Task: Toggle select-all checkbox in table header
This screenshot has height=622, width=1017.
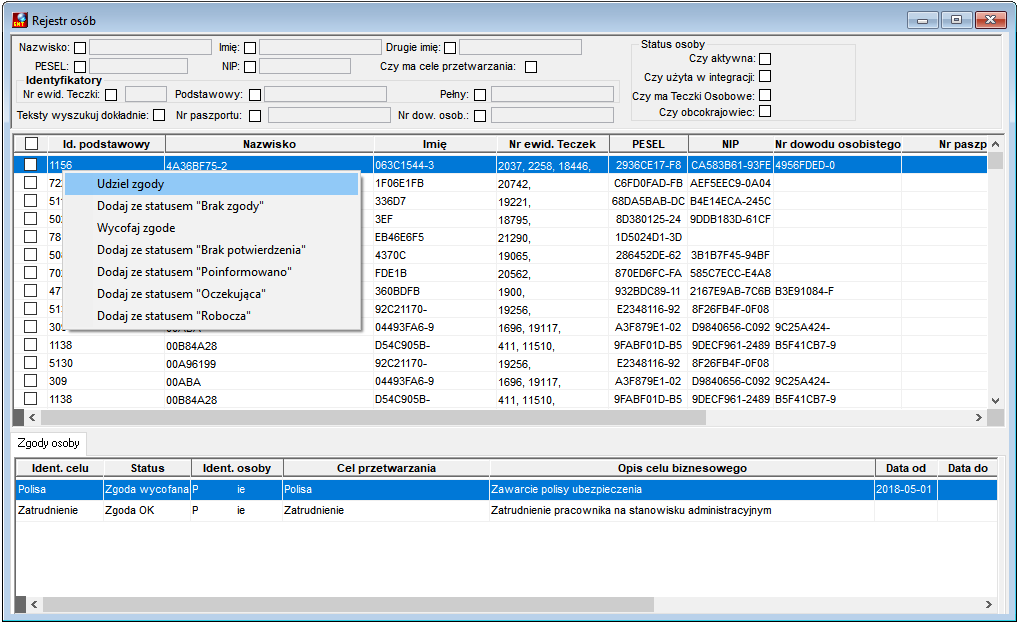Action: [x=31, y=143]
